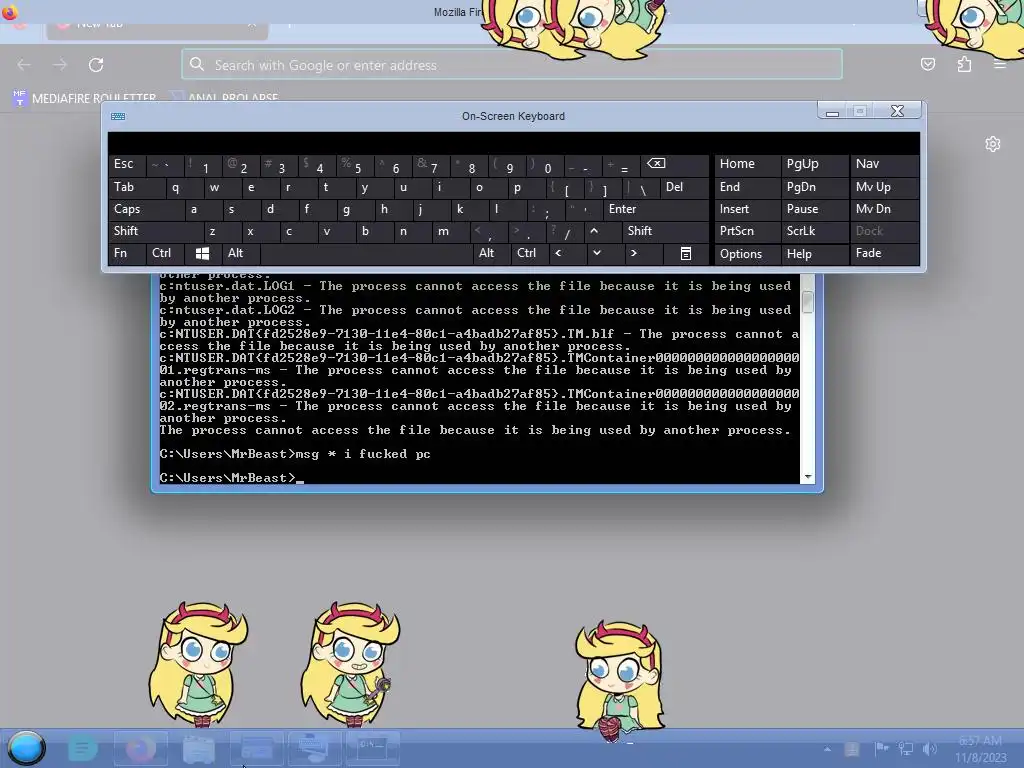Screen dimensions: 1024x768
Task: Tap the spacebar key
Action: tap(366, 253)
